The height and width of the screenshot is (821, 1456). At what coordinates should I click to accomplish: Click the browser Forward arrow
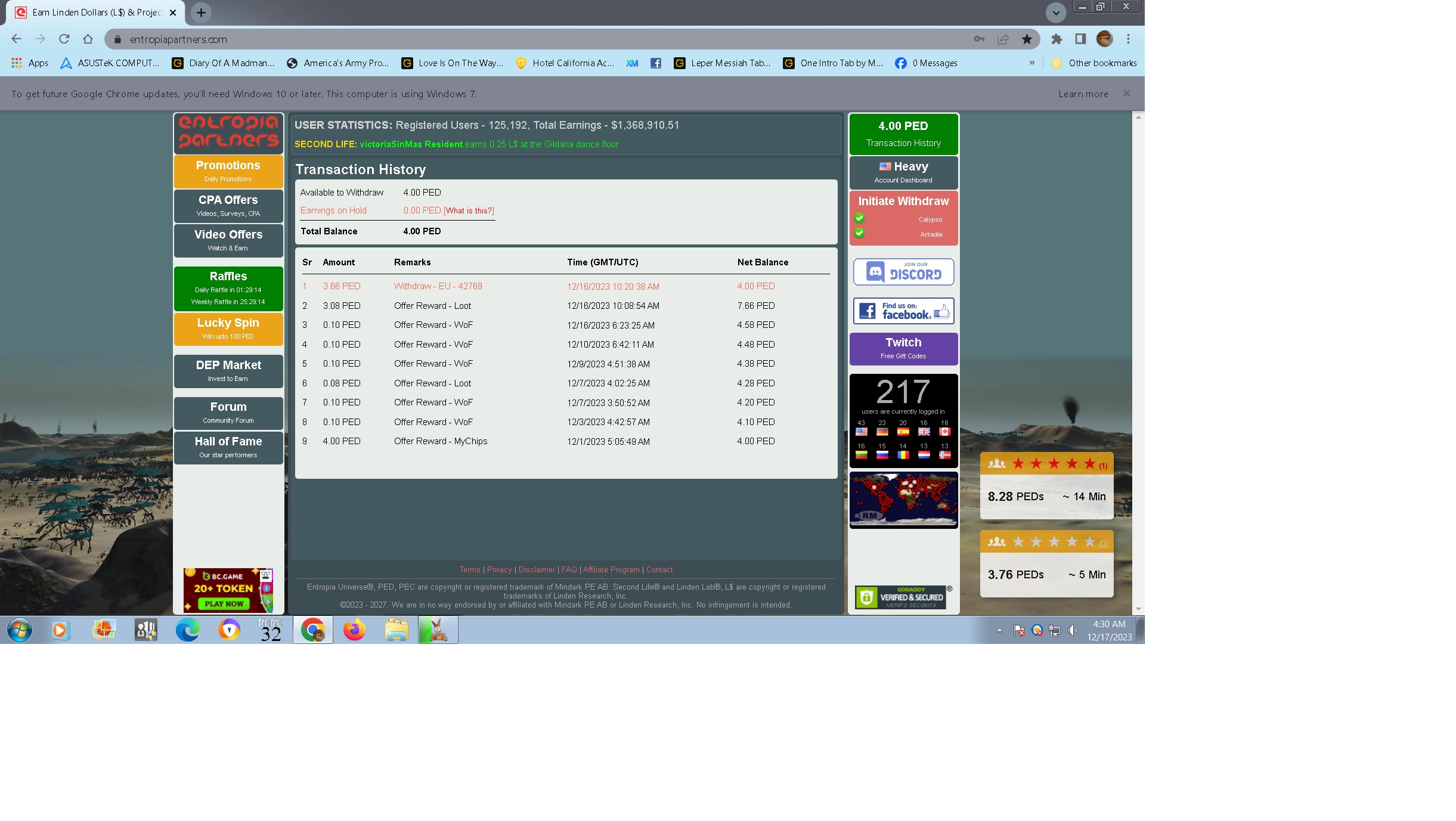pos(40,39)
